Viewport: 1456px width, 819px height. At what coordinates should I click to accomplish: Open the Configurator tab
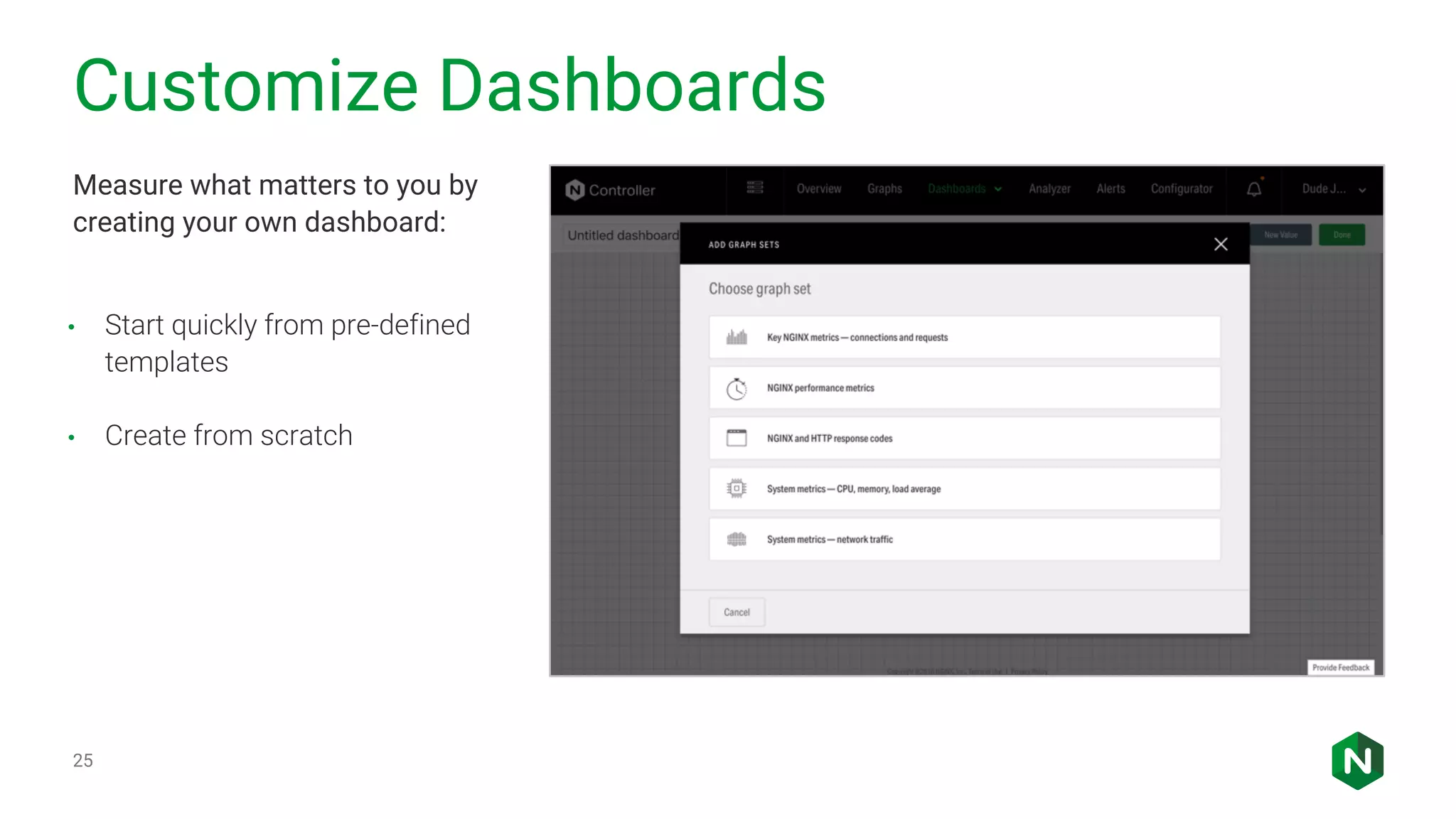[x=1182, y=188]
